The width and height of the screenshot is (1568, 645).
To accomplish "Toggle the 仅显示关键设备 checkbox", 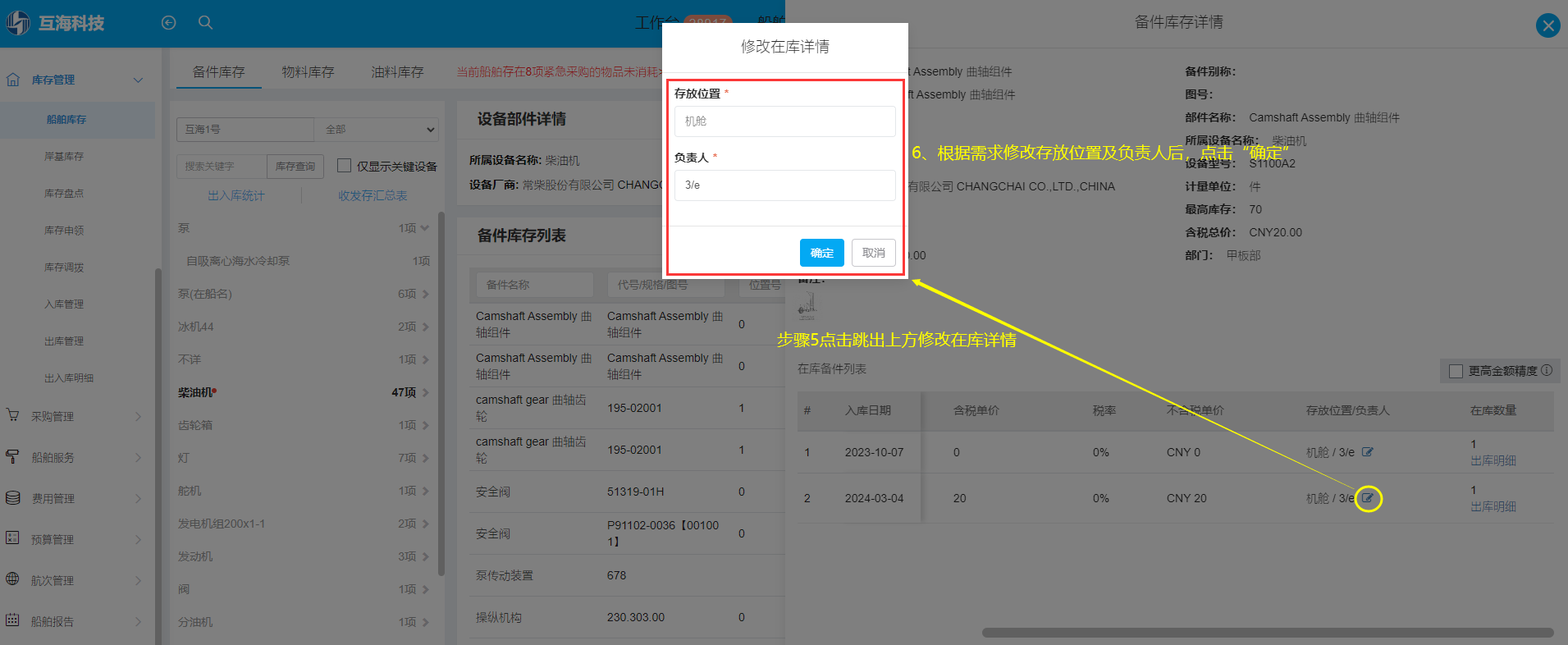I will [345, 166].
